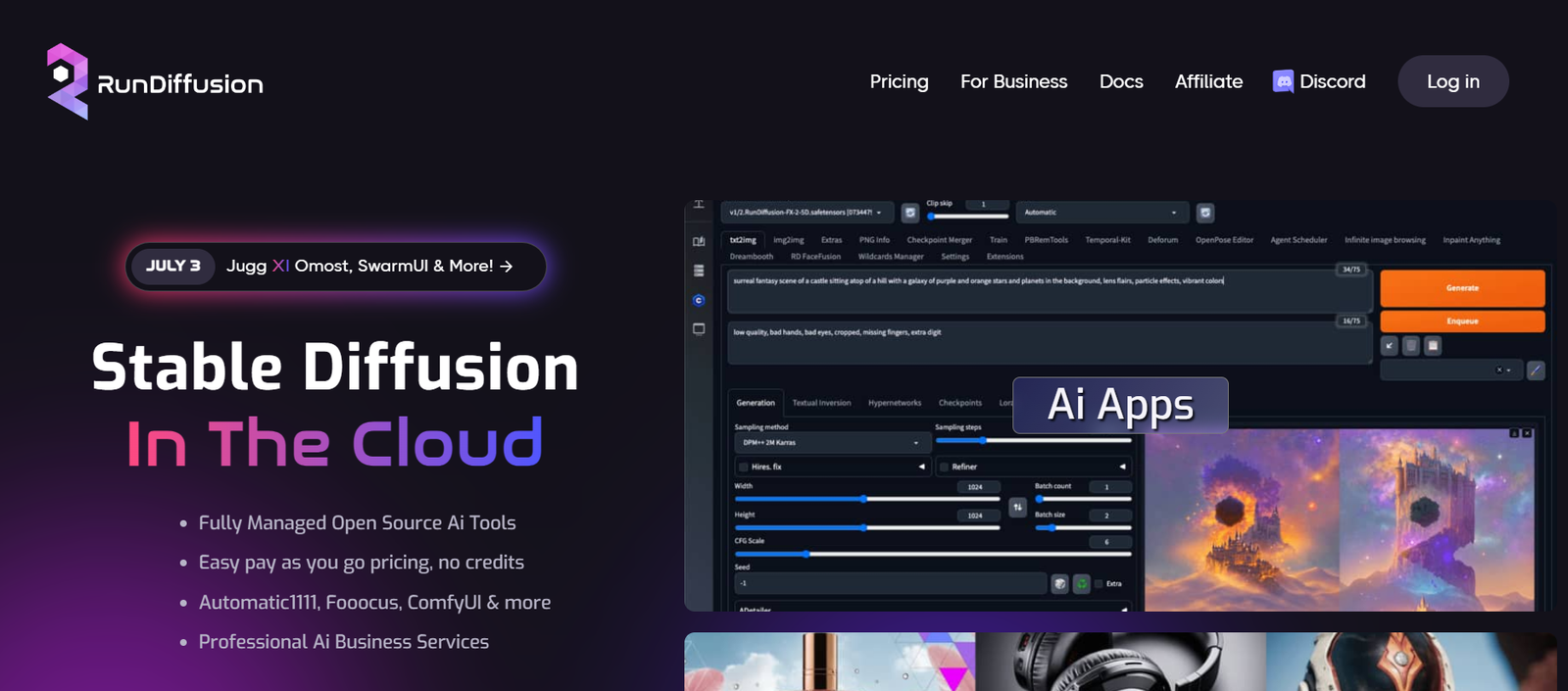Click the paintbrush edit styles icon
Image resolution: width=1568 pixels, height=691 pixels.
click(1536, 370)
